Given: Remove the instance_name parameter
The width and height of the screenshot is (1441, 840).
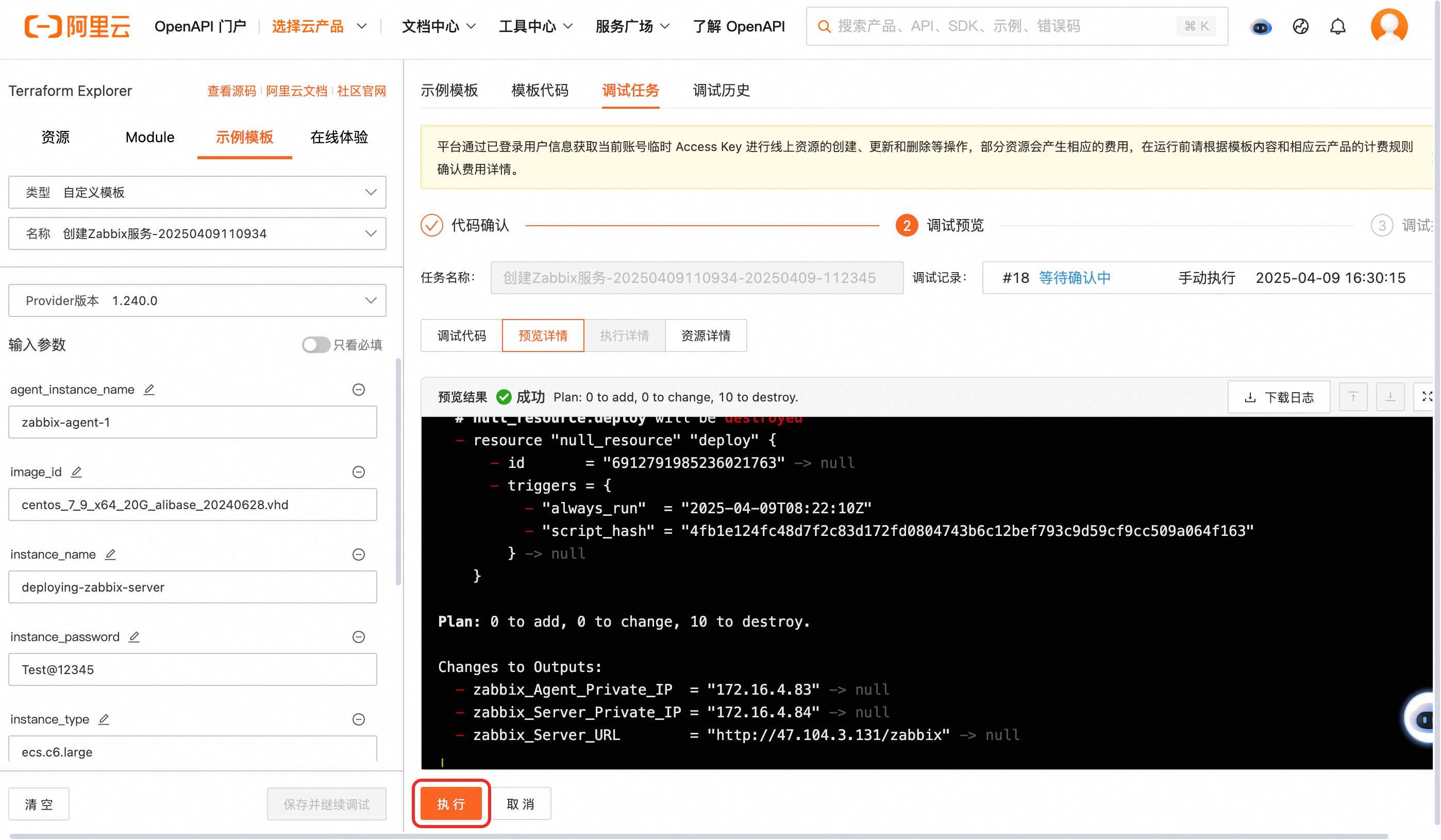Looking at the screenshot, I should (x=359, y=554).
